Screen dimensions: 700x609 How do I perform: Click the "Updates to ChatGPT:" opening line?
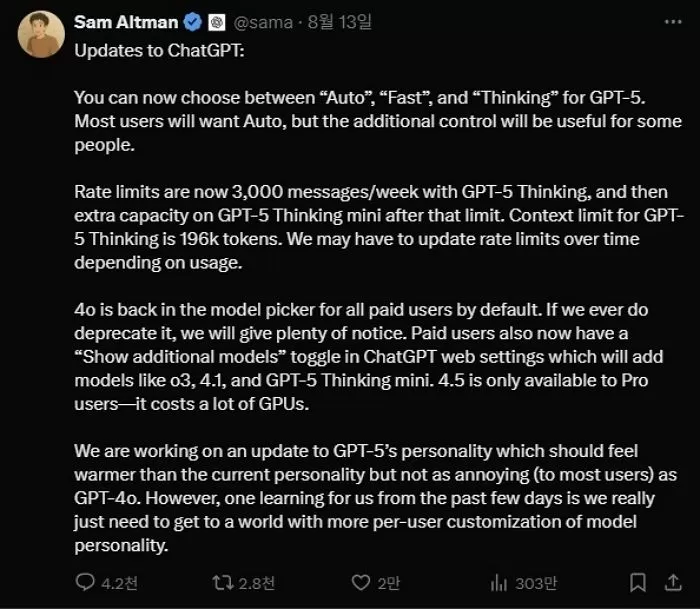159,50
